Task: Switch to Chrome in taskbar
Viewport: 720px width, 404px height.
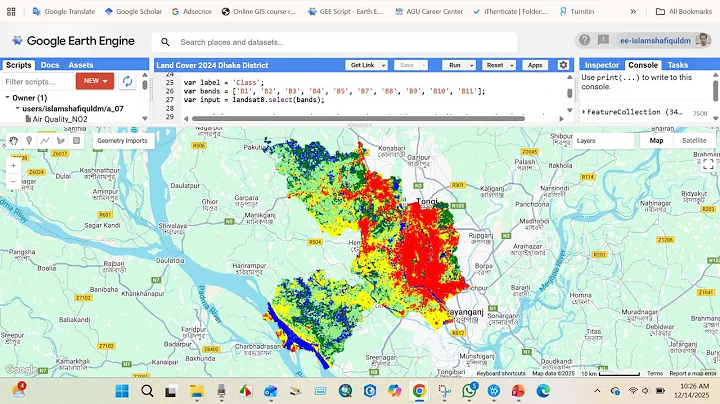Action: tap(419, 391)
